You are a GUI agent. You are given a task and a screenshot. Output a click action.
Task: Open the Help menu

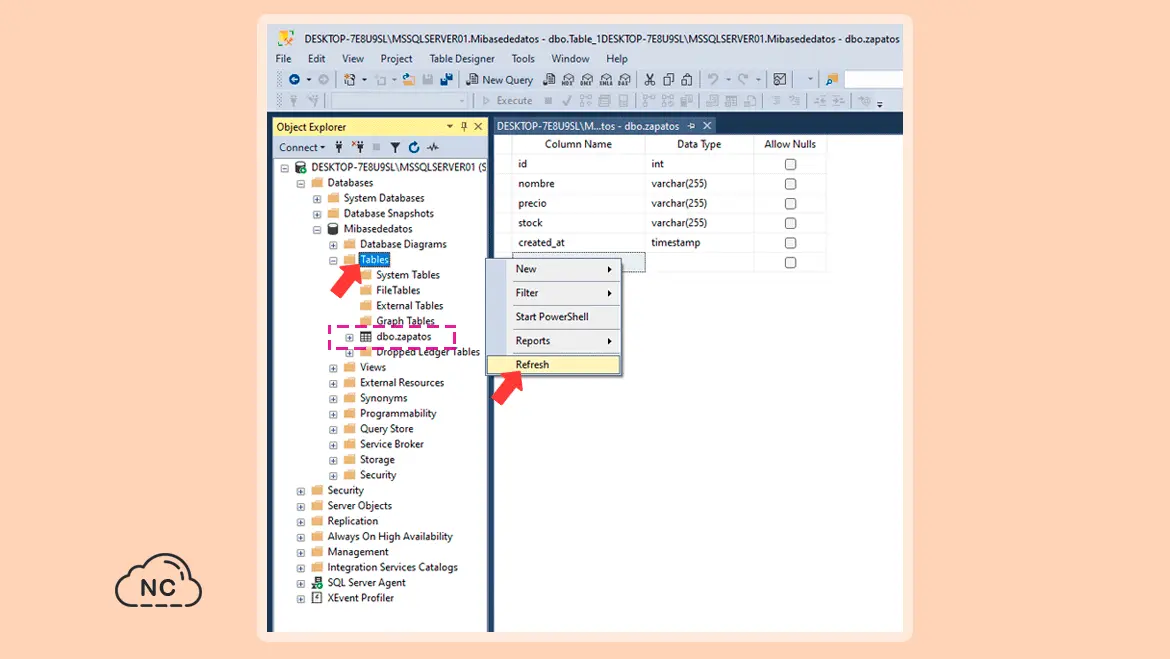pyautogui.click(x=616, y=58)
